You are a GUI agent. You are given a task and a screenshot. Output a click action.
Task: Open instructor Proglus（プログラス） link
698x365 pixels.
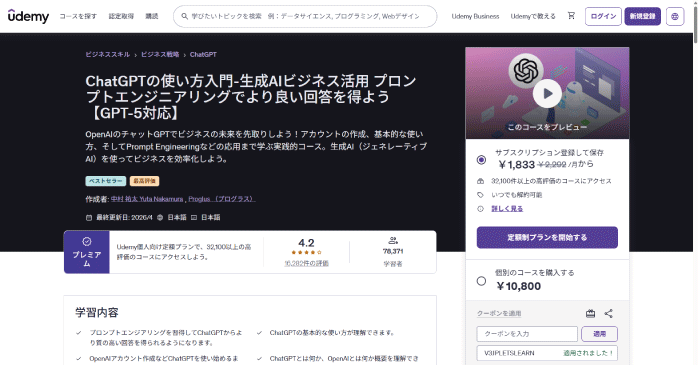click(222, 199)
